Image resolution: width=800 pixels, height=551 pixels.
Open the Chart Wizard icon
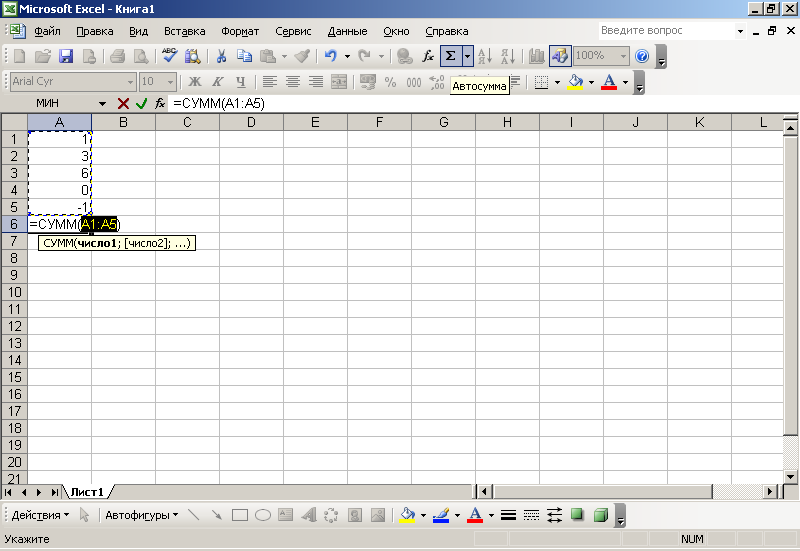point(536,56)
